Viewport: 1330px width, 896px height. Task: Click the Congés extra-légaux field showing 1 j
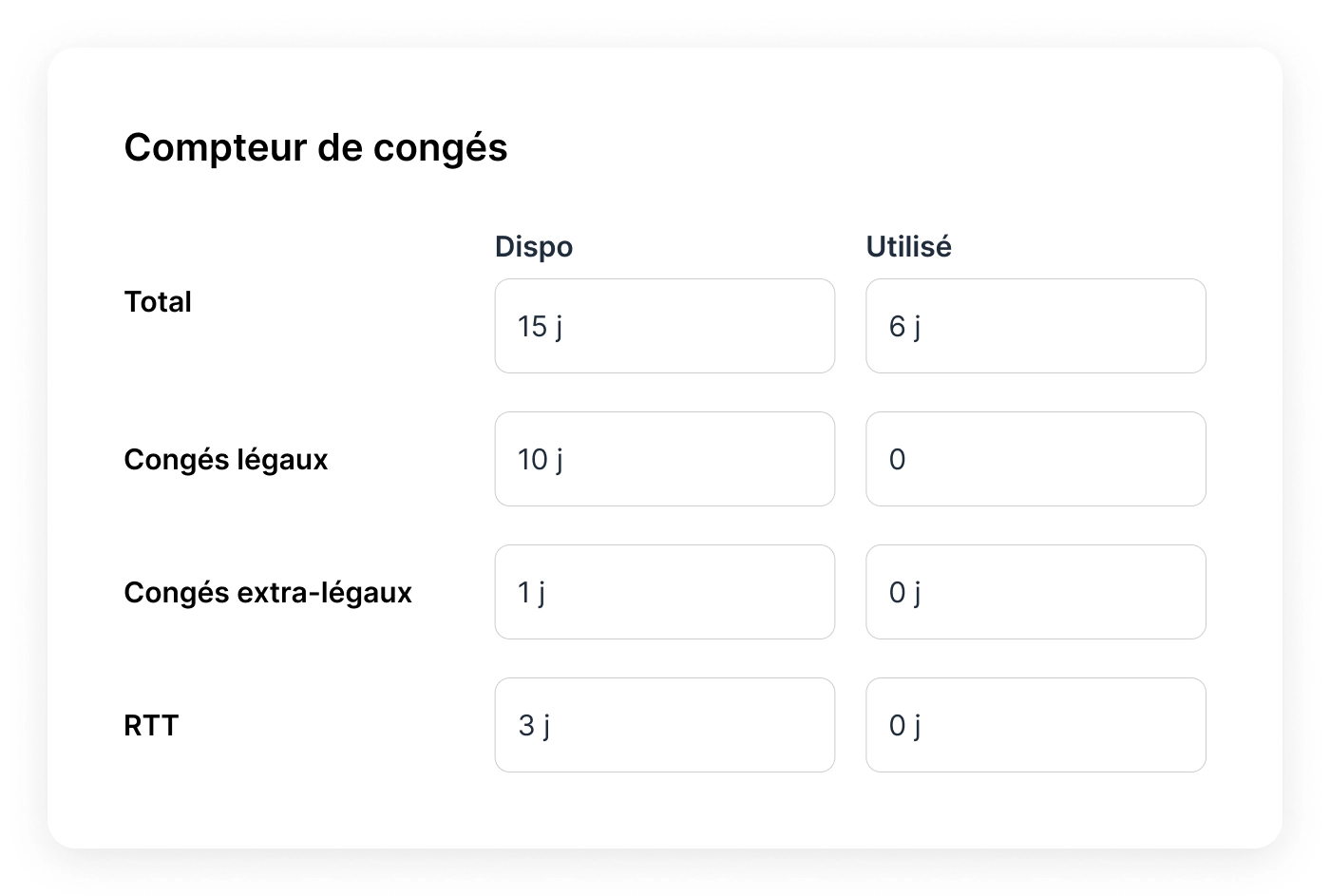point(664,592)
